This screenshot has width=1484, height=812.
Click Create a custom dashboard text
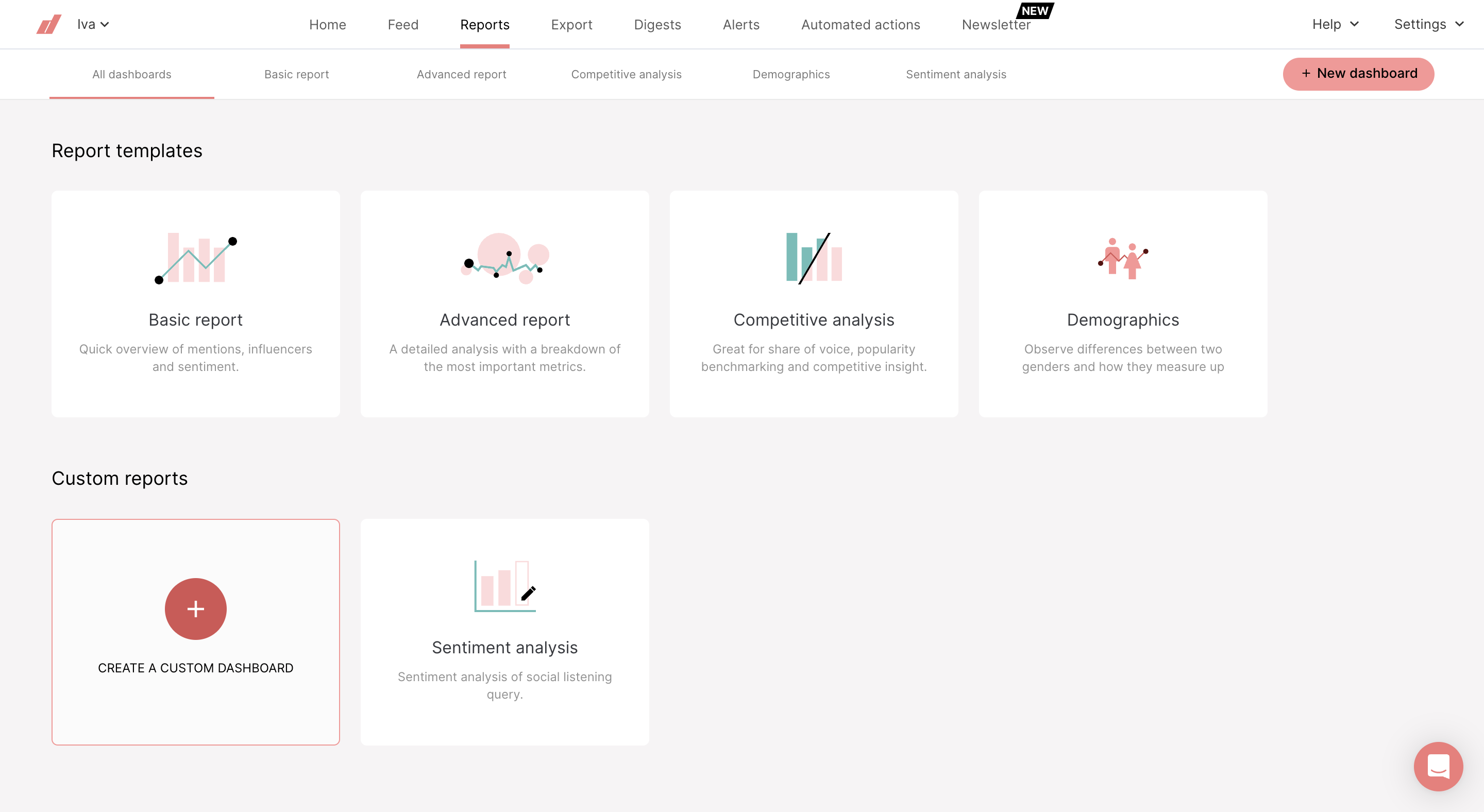tap(196, 667)
